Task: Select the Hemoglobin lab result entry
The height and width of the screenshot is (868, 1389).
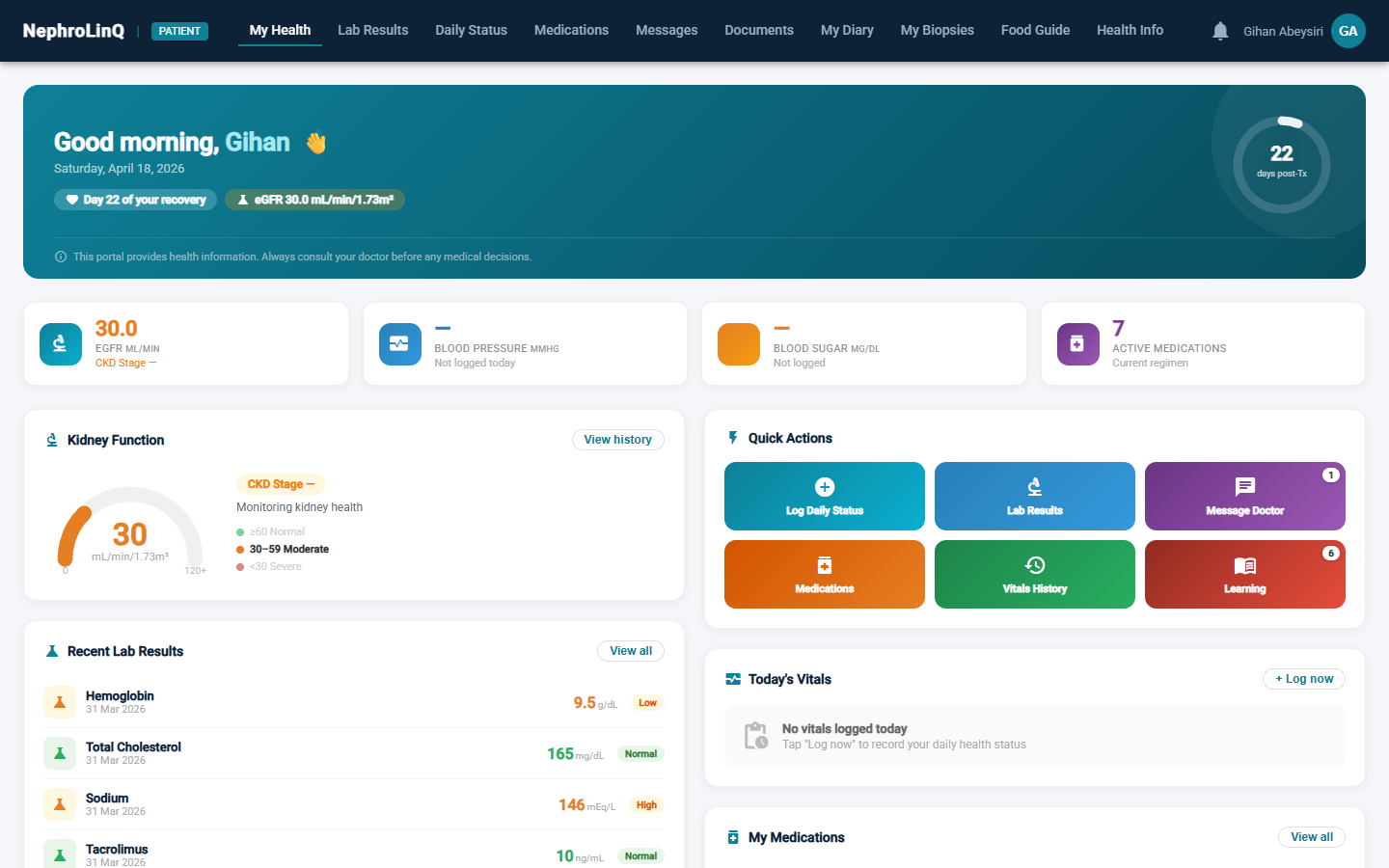Action: point(352,701)
